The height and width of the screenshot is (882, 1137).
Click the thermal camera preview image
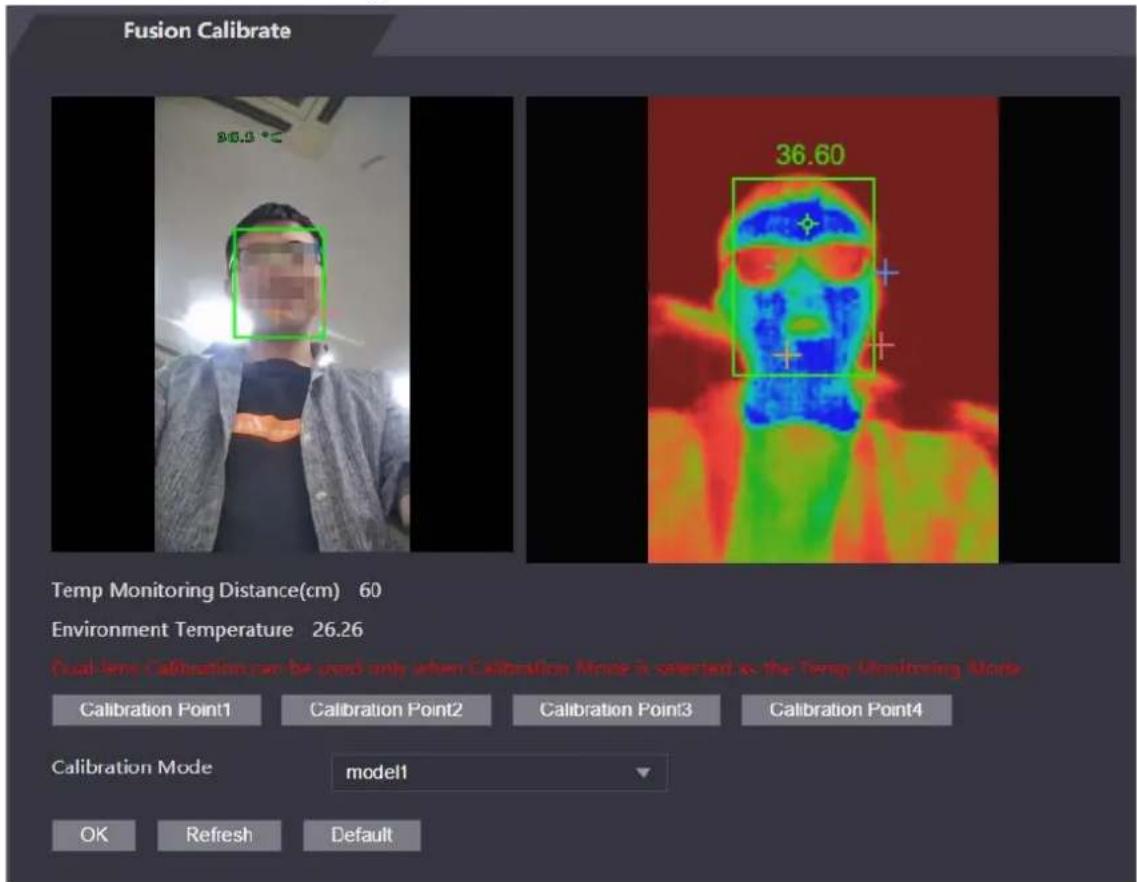pyautogui.click(x=823, y=330)
